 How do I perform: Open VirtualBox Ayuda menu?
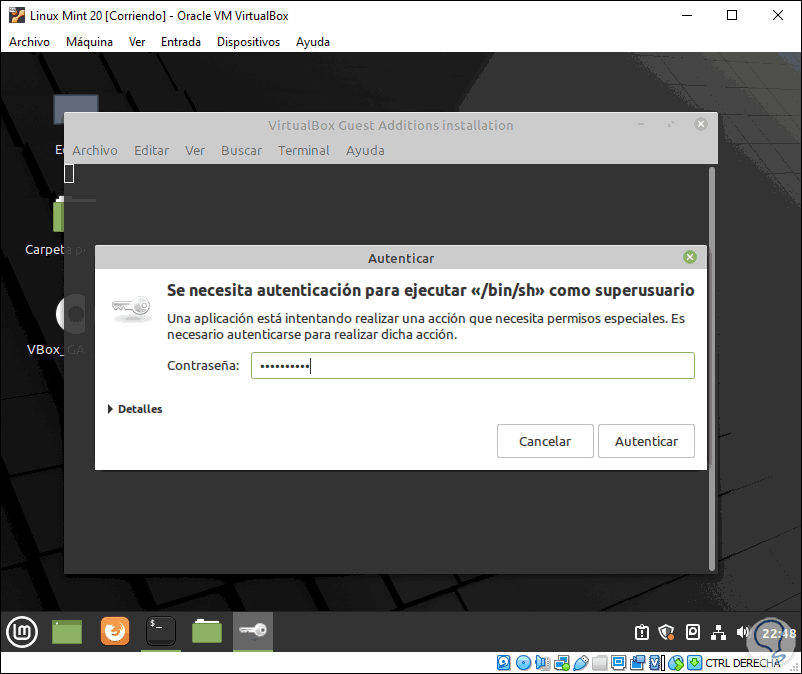pyautogui.click(x=313, y=42)
